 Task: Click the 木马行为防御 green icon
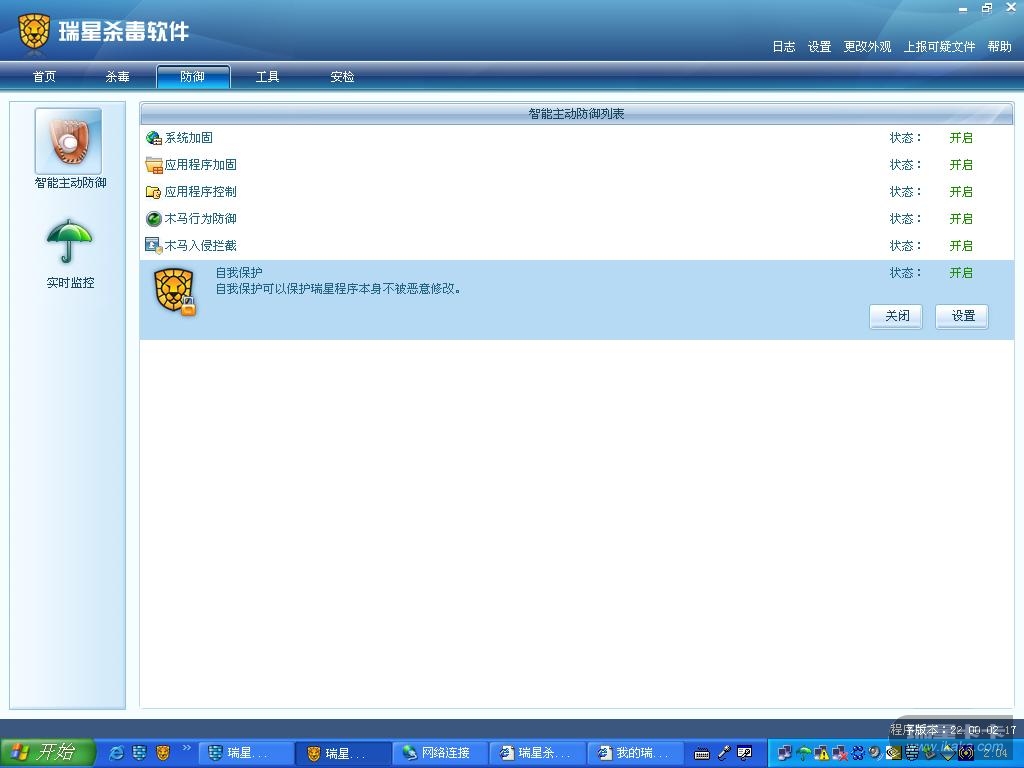click(x=153, y=219)
